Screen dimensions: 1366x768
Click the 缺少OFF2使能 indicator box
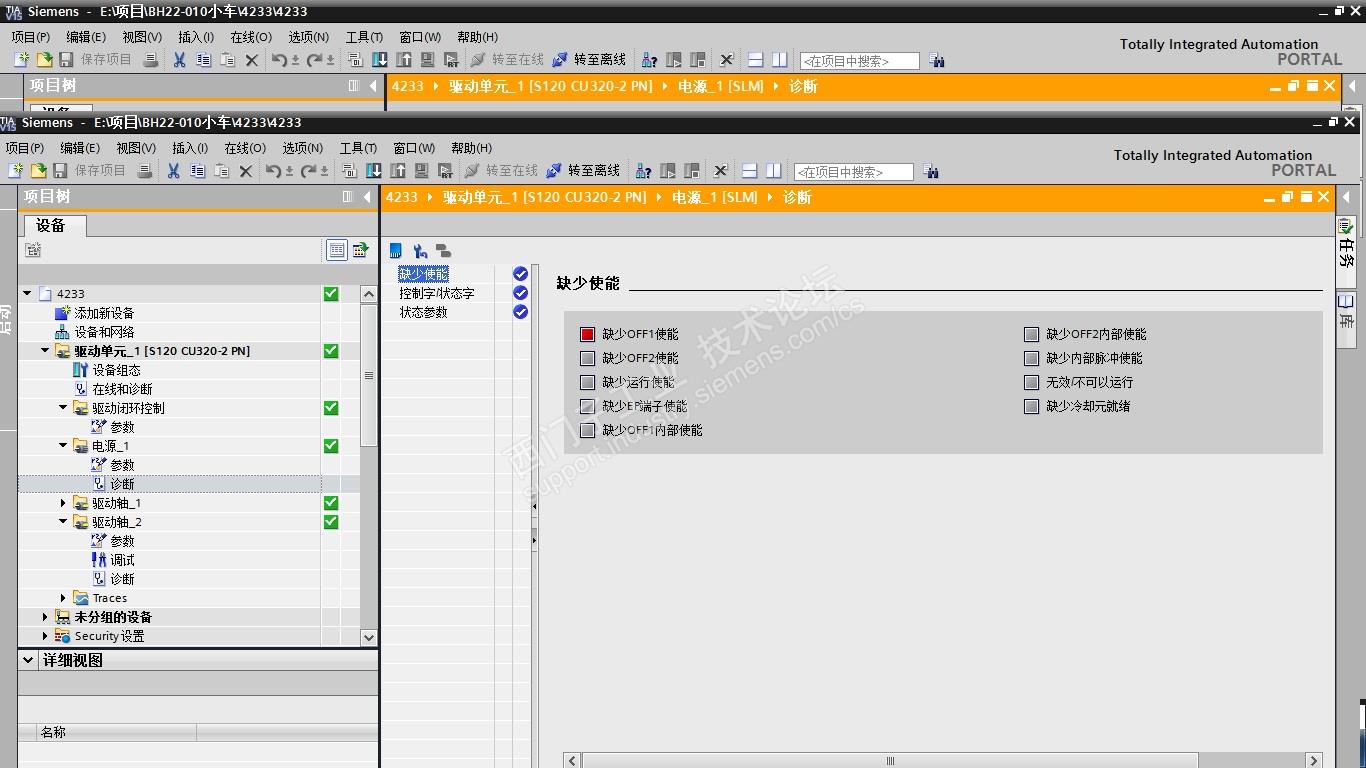pyautogui.click(x=587, y=358)
